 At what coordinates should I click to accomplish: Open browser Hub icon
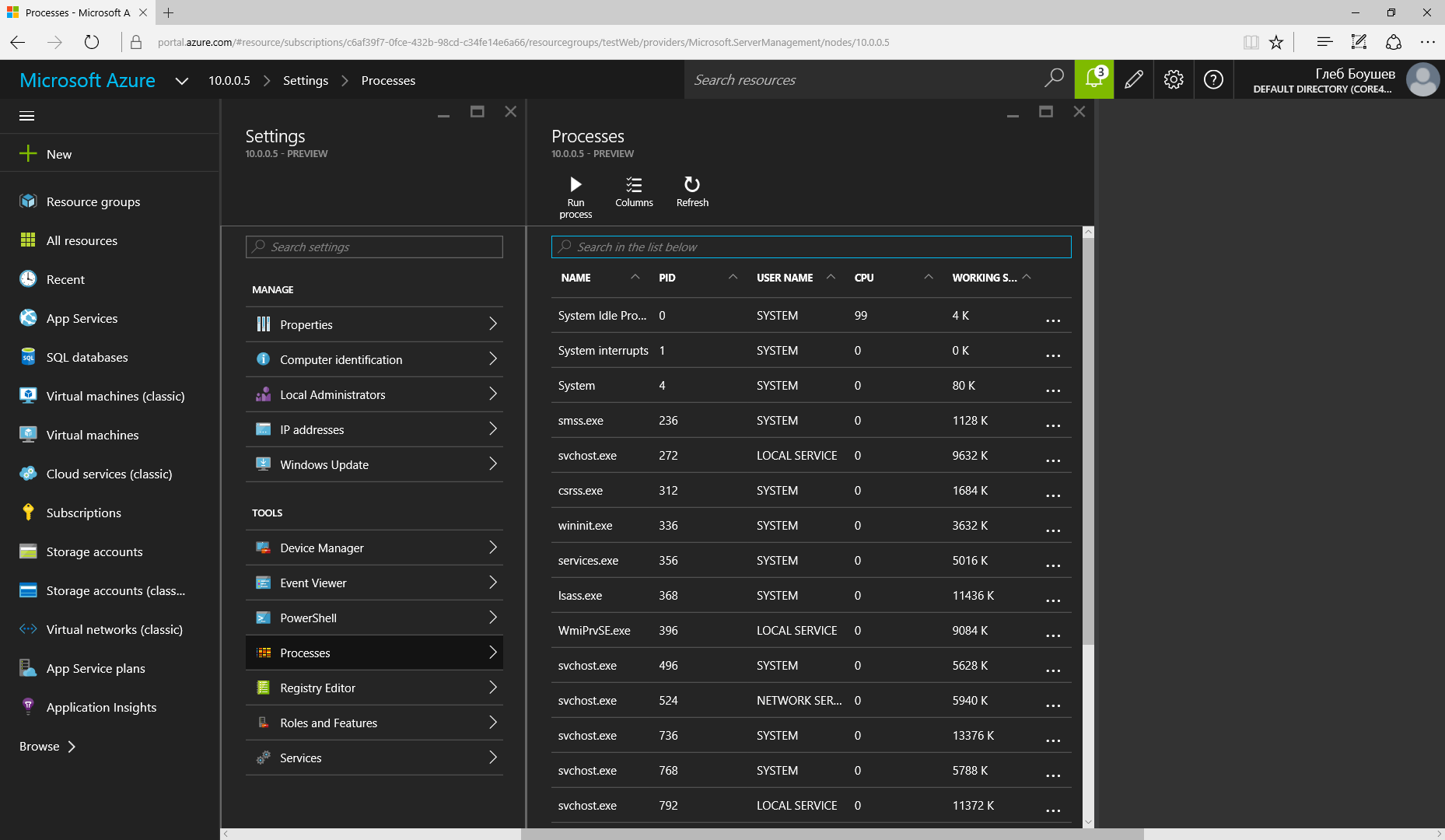click(x=1324, y=42)
